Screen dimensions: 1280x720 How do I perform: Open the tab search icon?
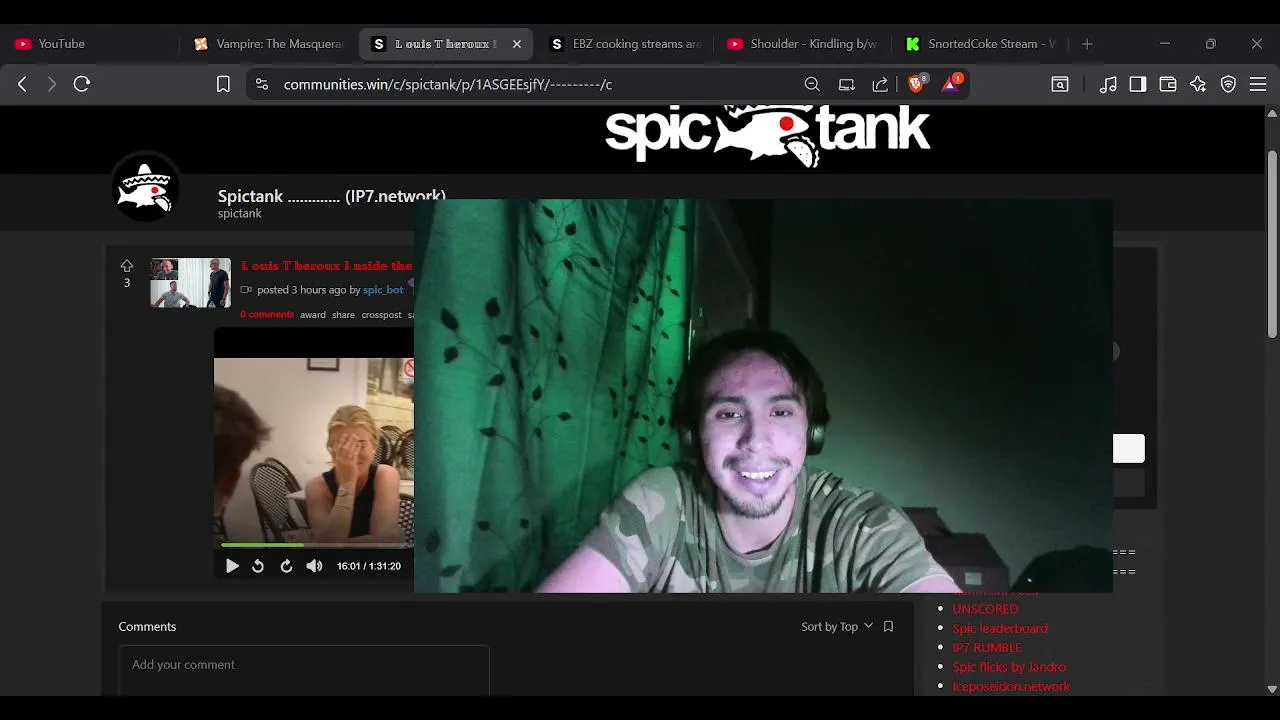pos(1060,84)
